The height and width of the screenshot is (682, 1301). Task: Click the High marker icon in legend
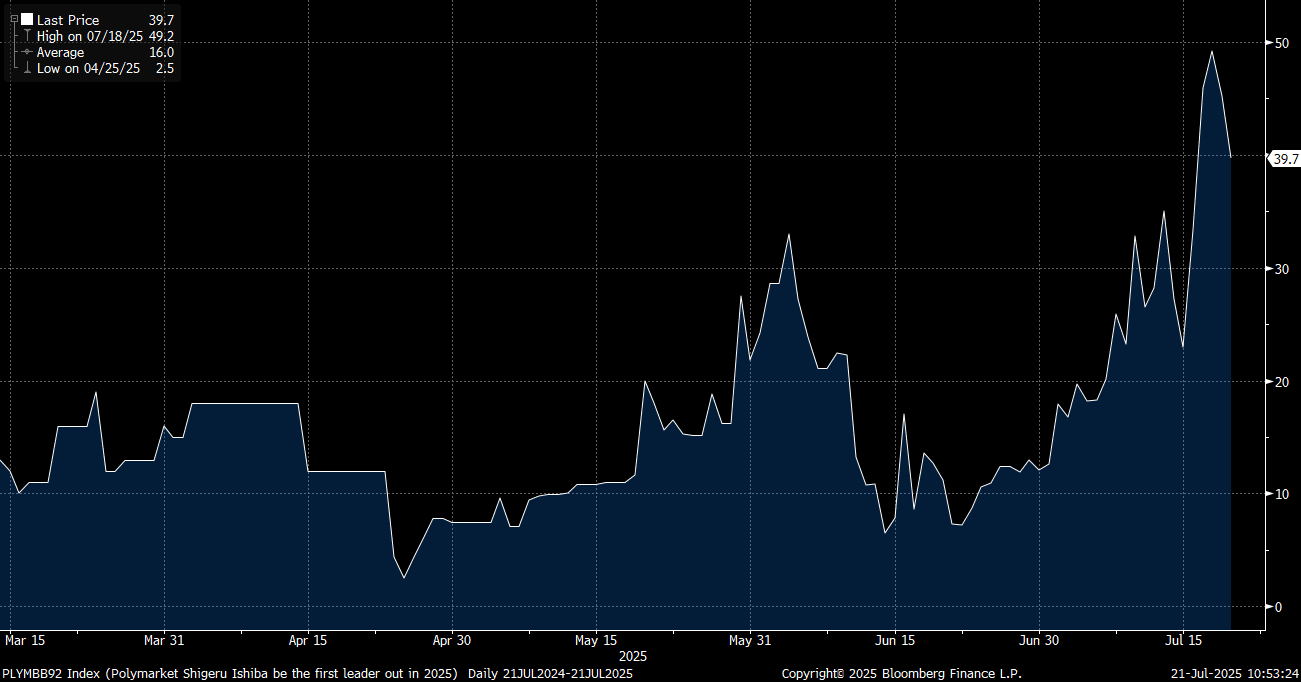tap(27, 36)
